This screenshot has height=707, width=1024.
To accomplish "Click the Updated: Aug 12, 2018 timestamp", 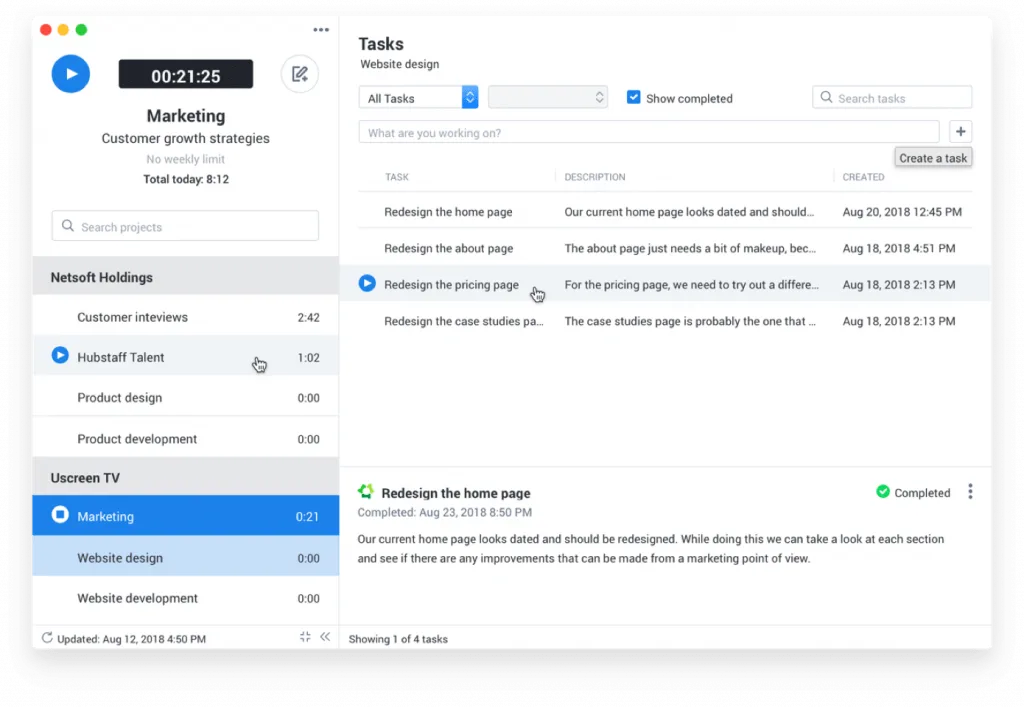I will coord(131,638).
